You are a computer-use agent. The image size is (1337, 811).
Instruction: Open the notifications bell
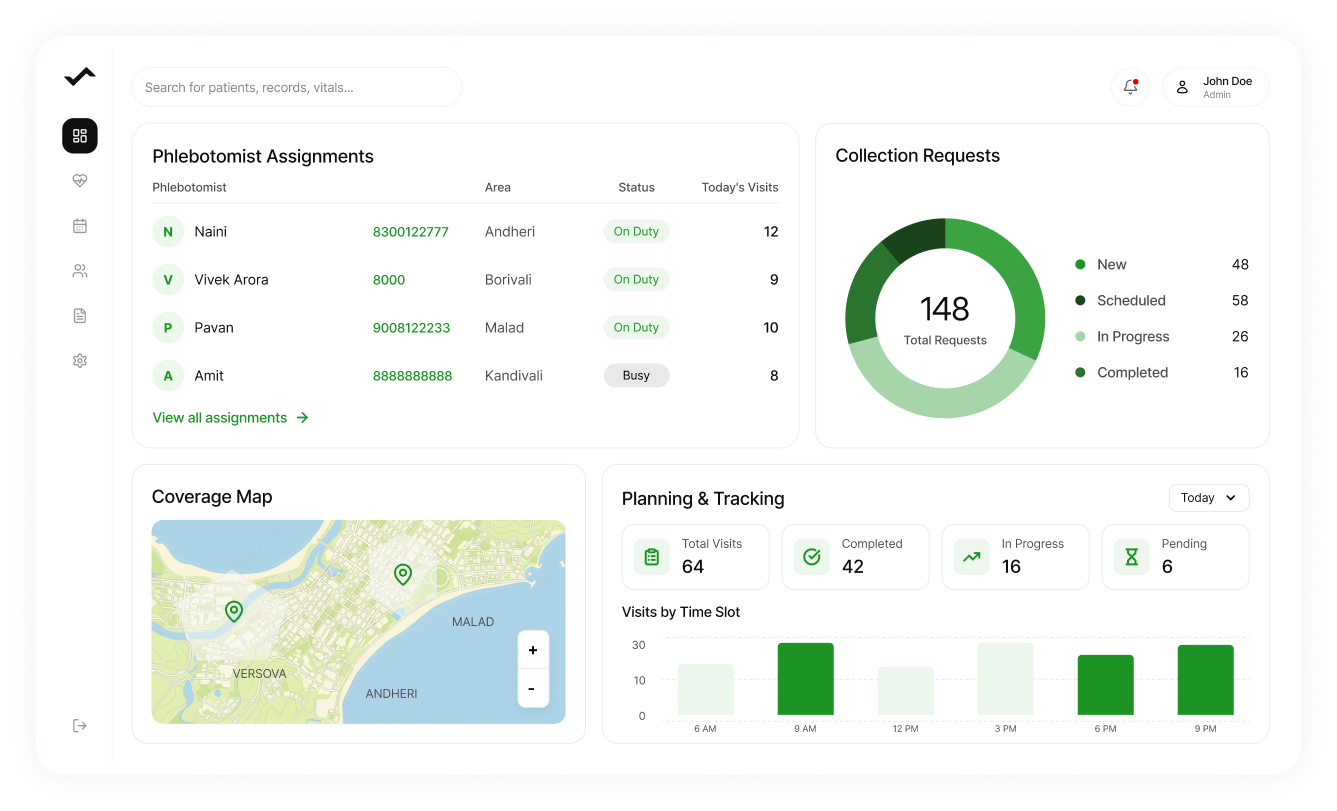[1131, 87]
